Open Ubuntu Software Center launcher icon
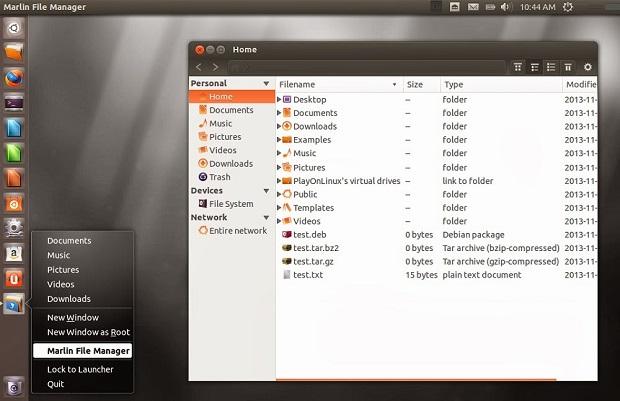620x401 pixels. [14, 203]
